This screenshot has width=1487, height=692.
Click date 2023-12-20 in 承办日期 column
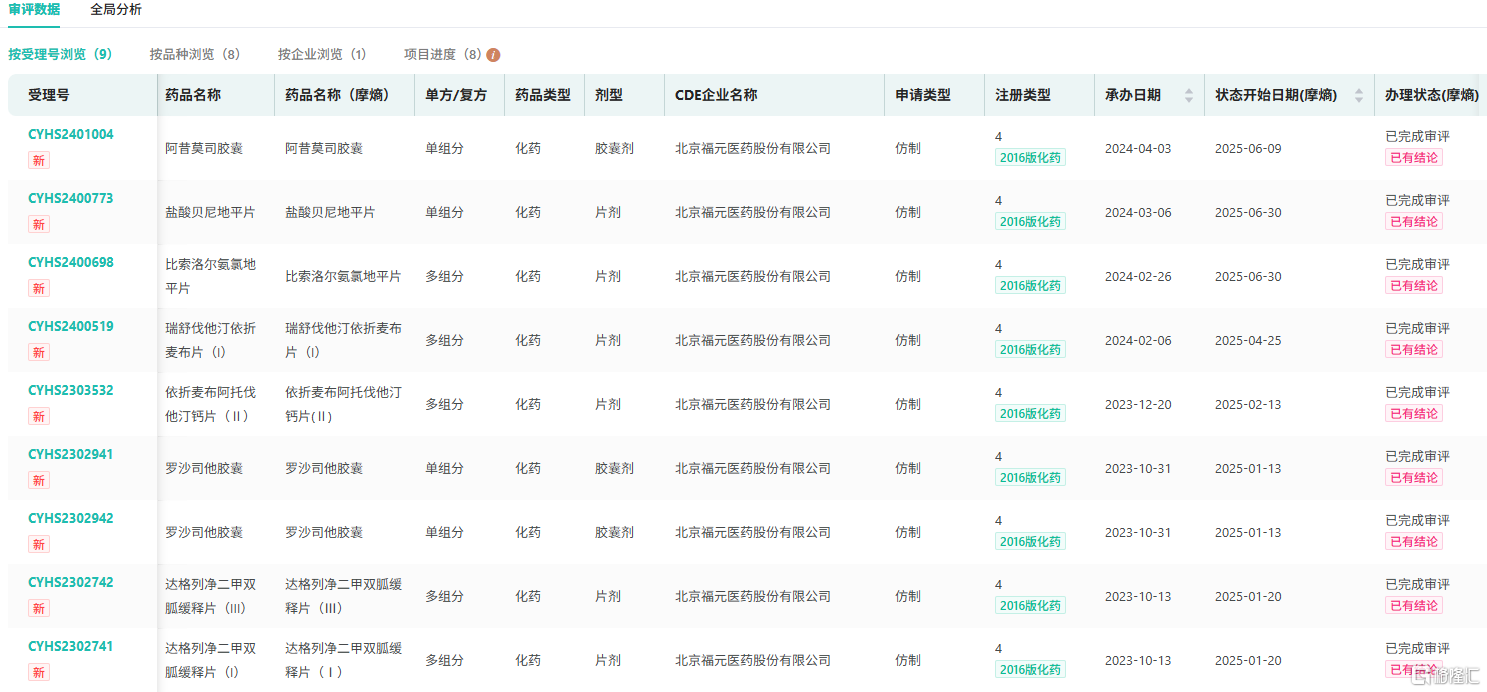click(x=1138, y=404)
